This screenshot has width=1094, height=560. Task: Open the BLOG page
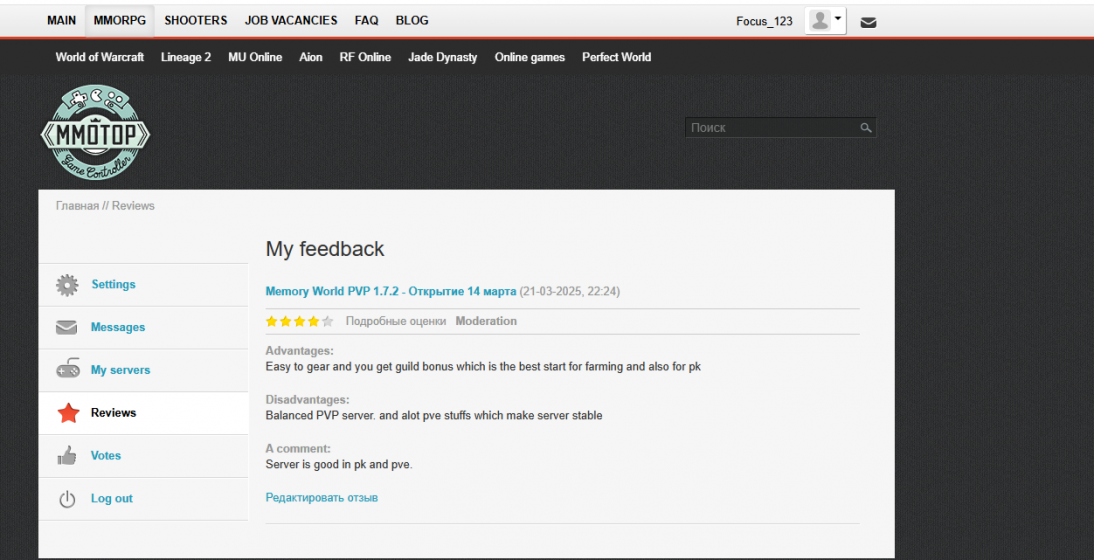point(412,21)
